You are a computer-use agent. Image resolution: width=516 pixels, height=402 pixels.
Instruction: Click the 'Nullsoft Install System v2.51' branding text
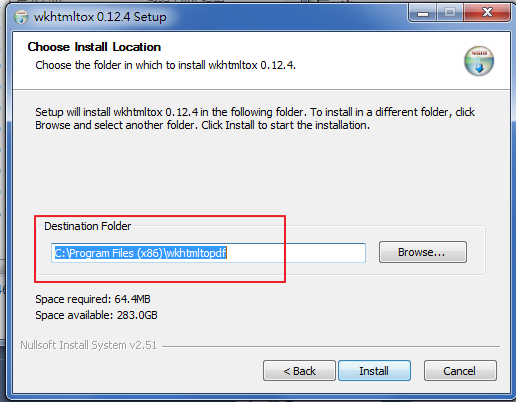pyautogui.click(x=89, y=345)
